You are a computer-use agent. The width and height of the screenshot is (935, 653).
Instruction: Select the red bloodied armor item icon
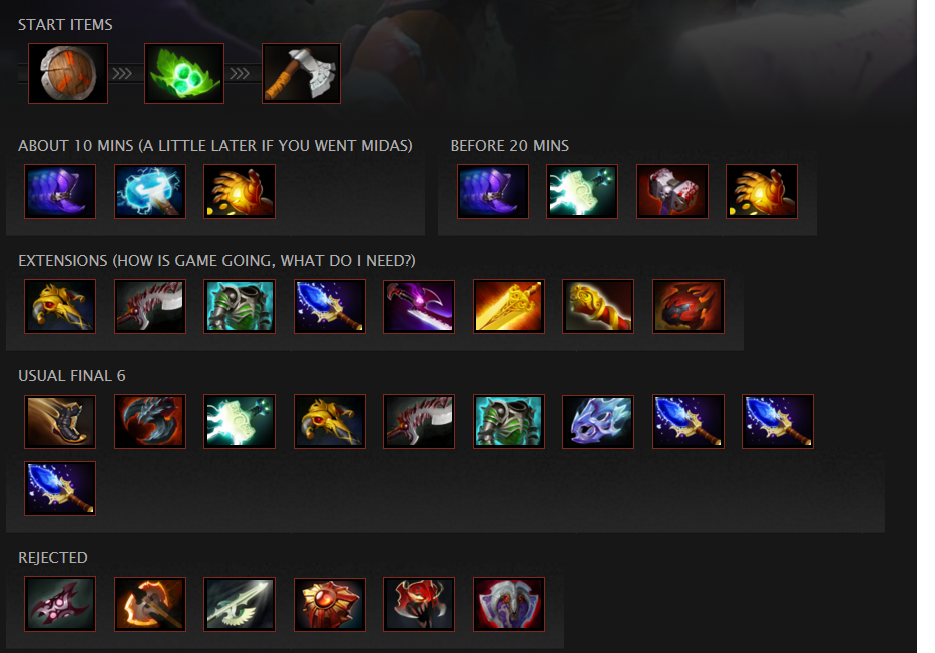coord(672,191)
